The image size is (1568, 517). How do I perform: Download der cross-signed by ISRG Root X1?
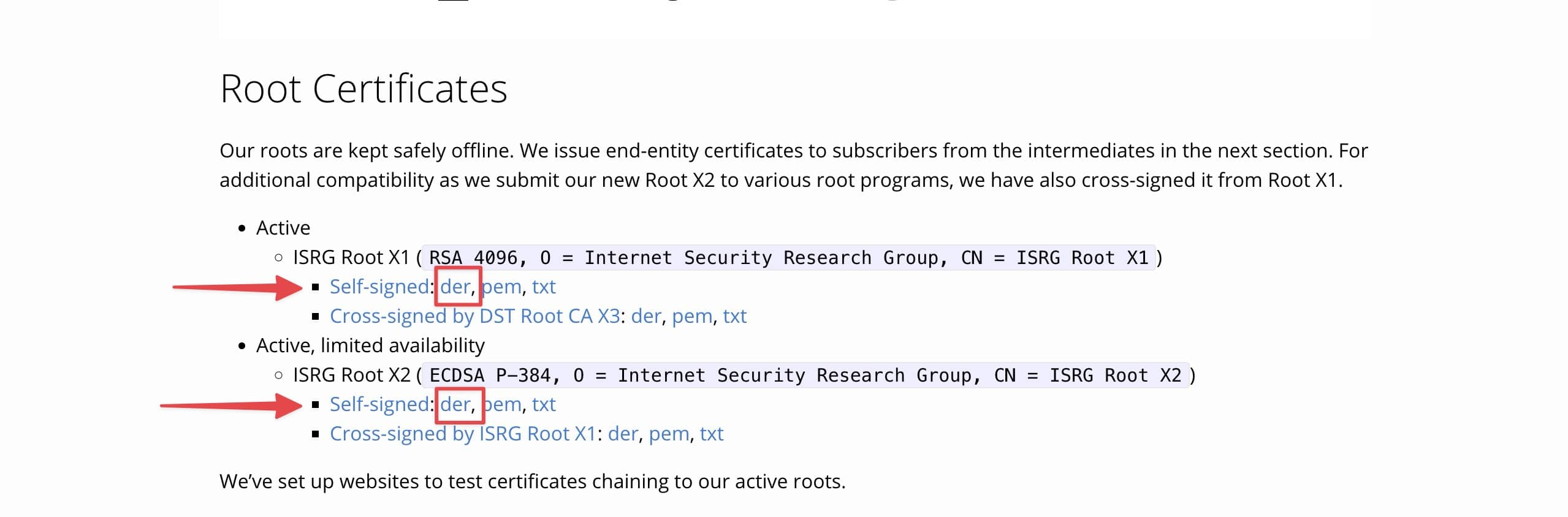pyautogui.click(x=623, y=434)
